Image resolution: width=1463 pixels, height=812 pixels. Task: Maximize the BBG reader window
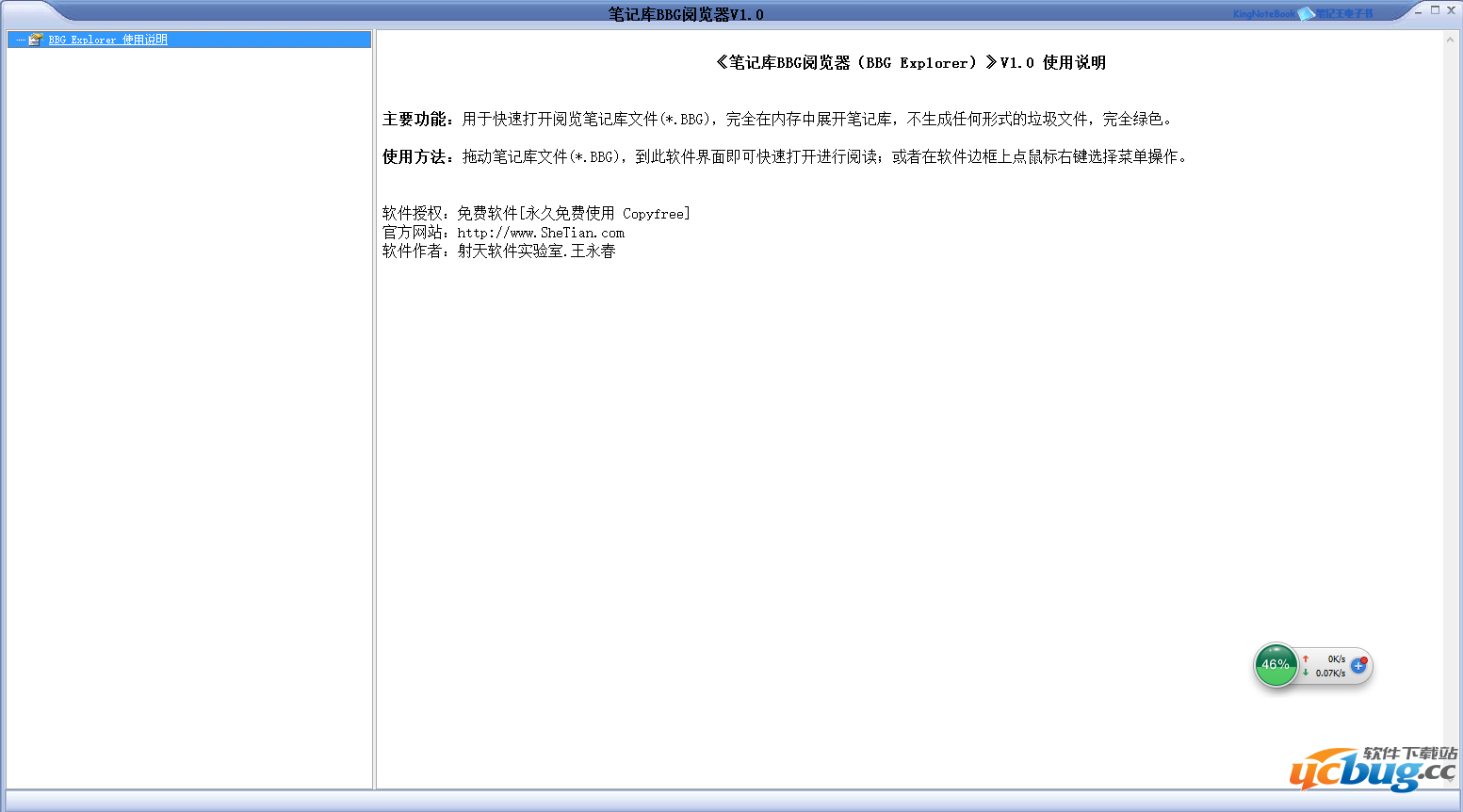(1435, 10)
